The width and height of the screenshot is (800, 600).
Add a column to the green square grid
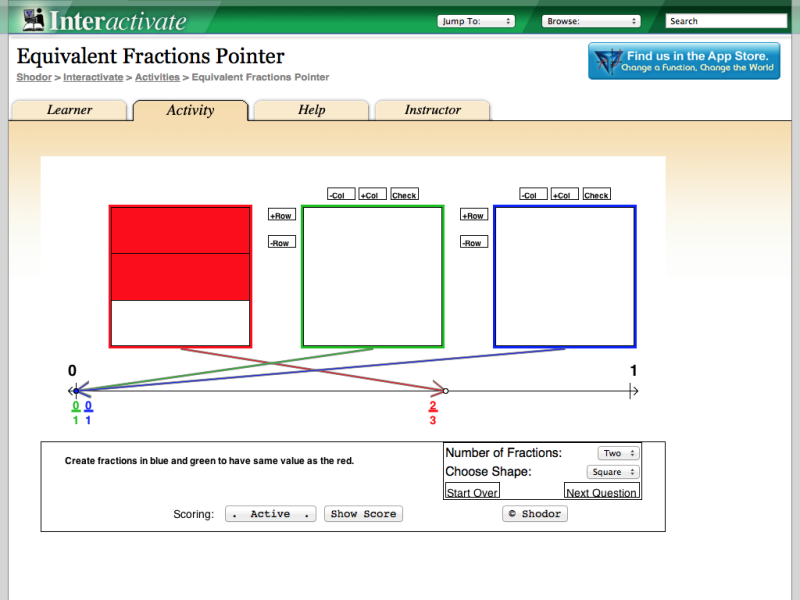click(371, 194)
